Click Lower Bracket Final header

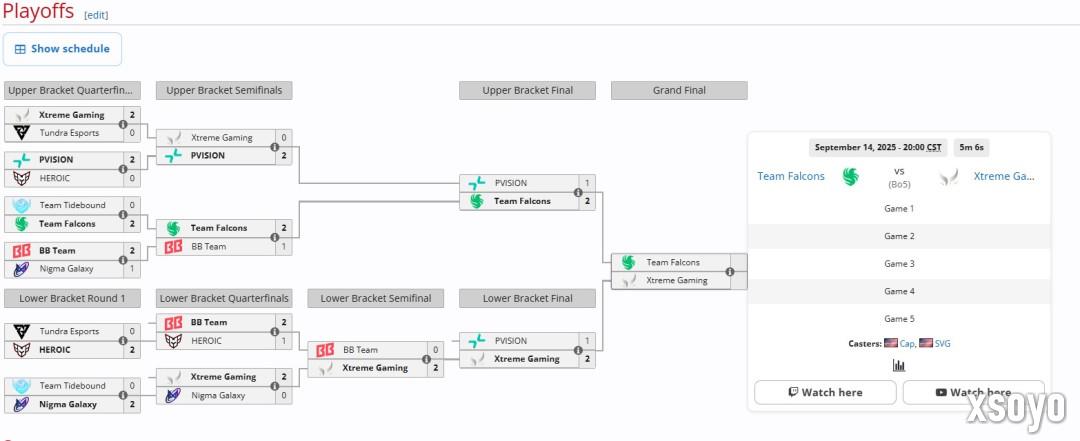[x=528, y=298]
